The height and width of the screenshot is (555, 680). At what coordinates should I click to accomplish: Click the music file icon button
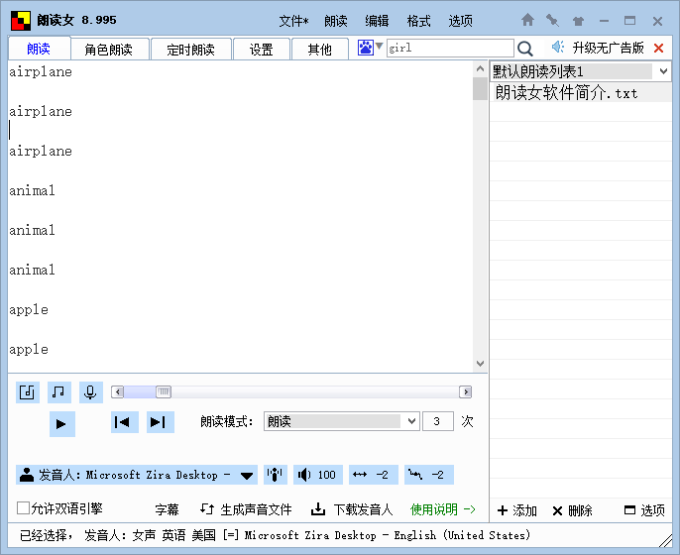28,392
